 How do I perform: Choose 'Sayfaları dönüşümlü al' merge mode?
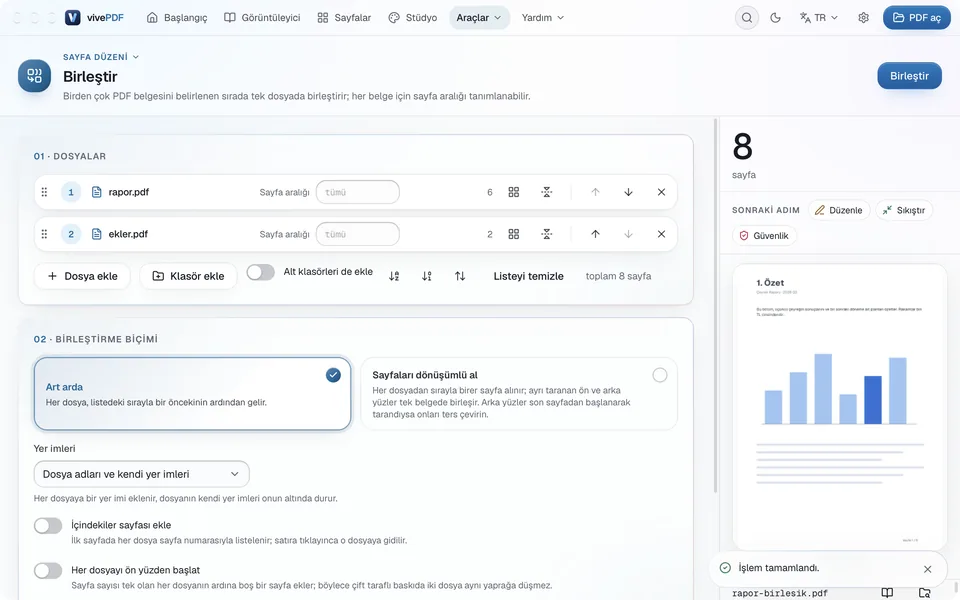click(519, 394)
